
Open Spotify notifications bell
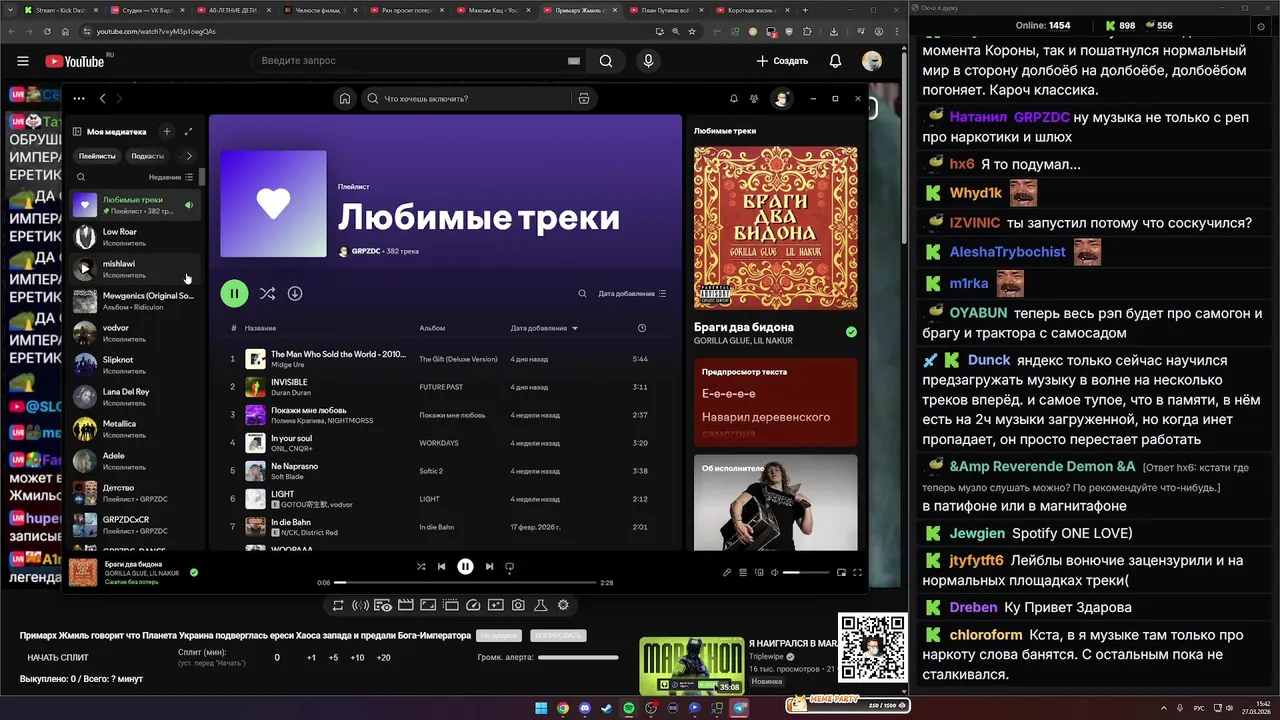[734, 98]
